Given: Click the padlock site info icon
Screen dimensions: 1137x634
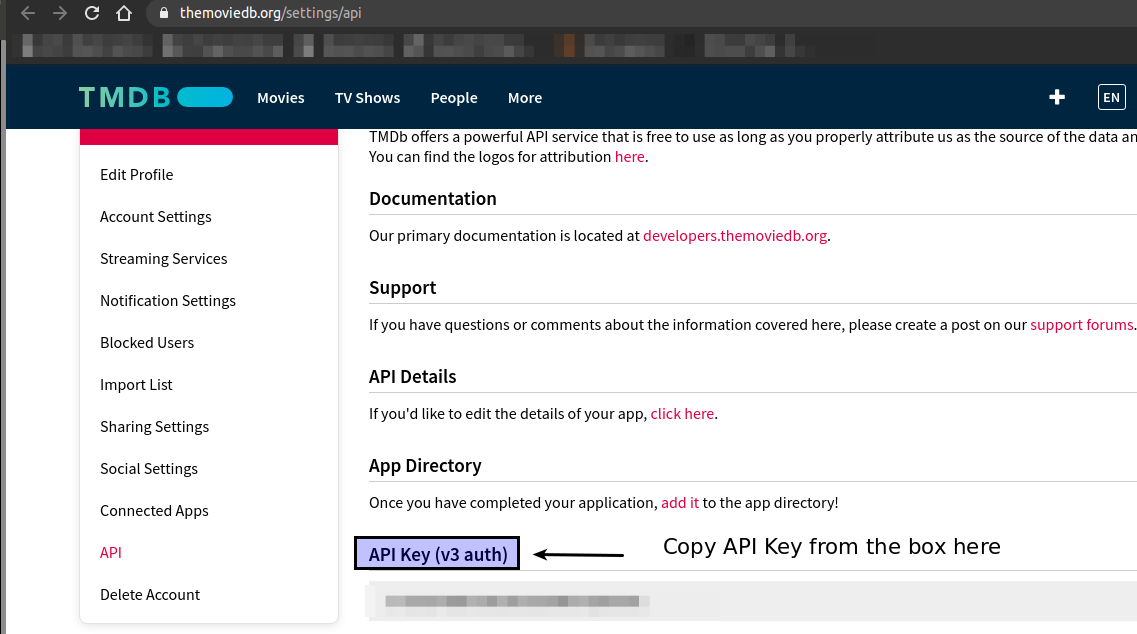Looking at the screenshot, I should click(164, 13).
